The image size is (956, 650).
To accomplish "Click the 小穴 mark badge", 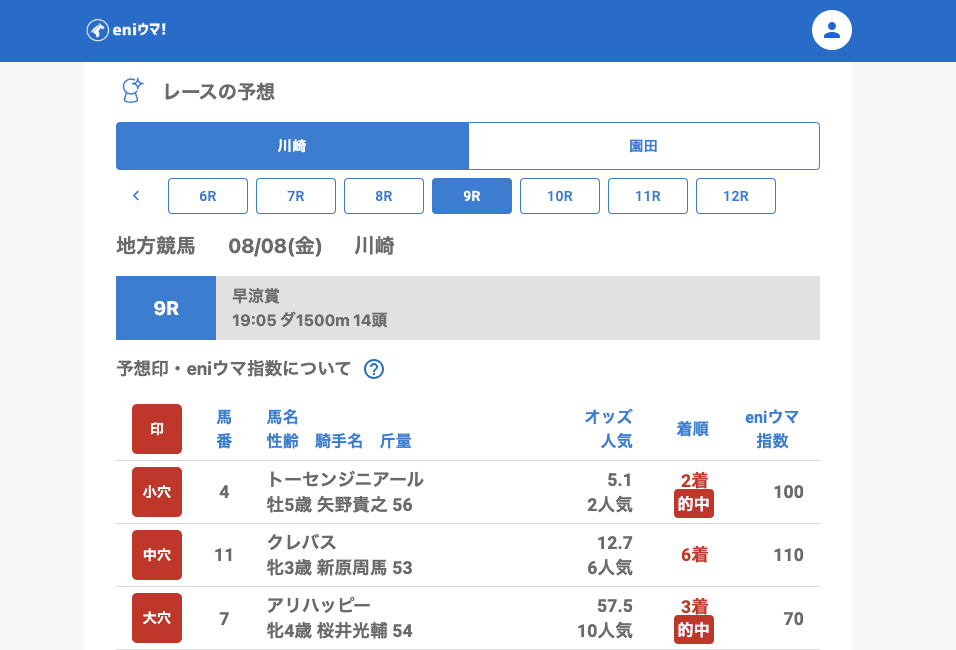I will [x=157, y=492].
